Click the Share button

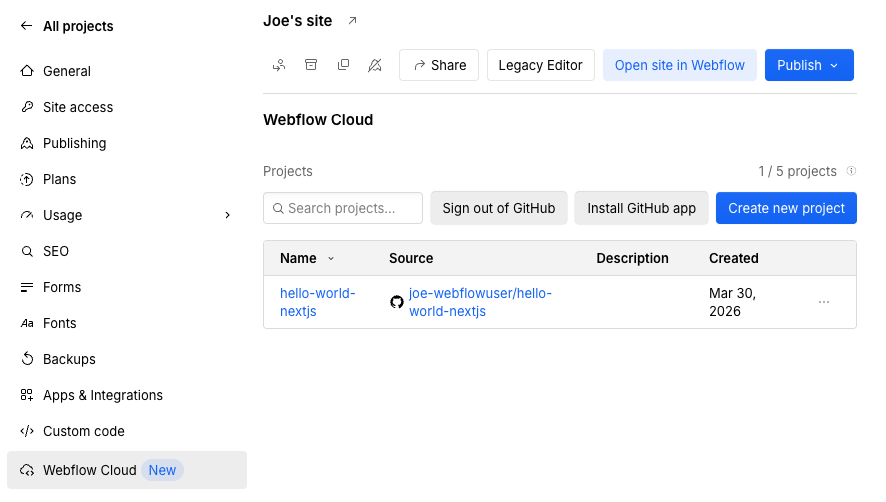coord(439,65)
